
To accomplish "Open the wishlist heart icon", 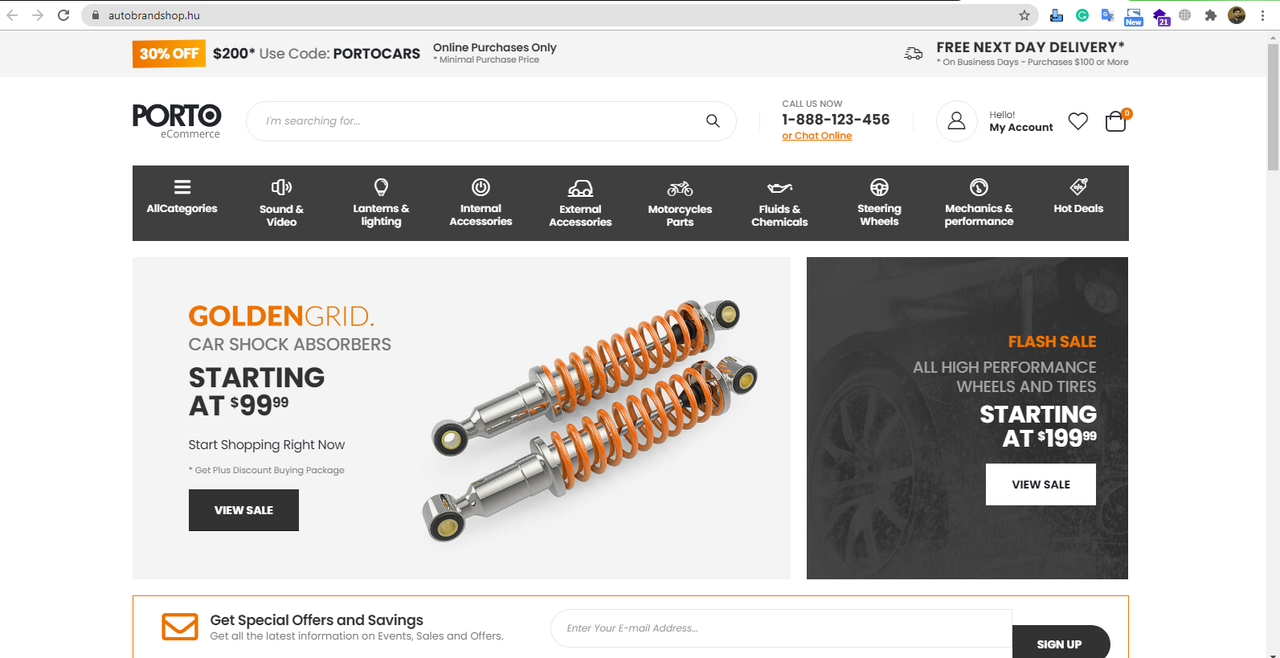I will click(x=1078, y=121).
